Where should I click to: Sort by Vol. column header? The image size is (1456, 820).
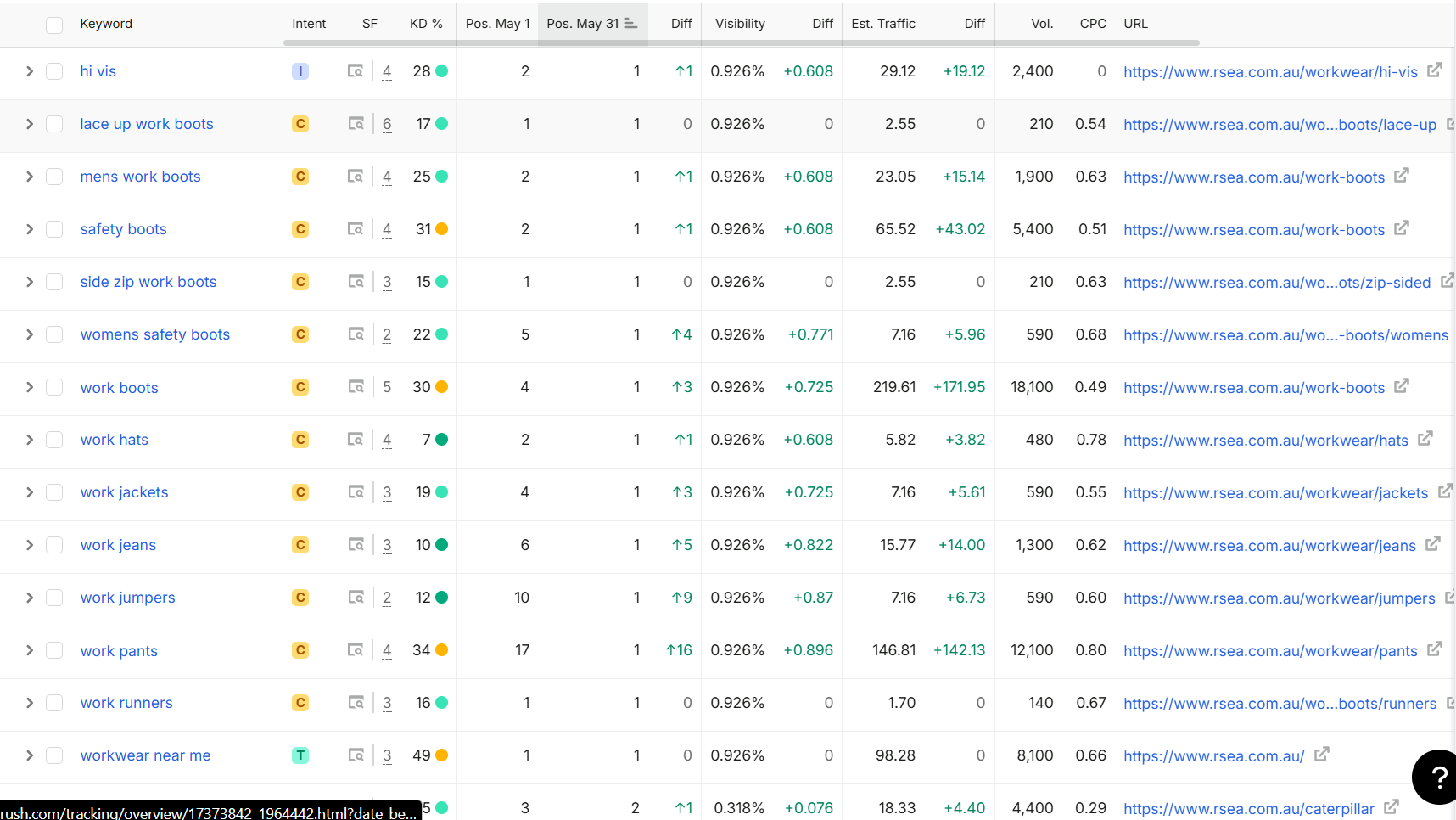coord(1042,24)
